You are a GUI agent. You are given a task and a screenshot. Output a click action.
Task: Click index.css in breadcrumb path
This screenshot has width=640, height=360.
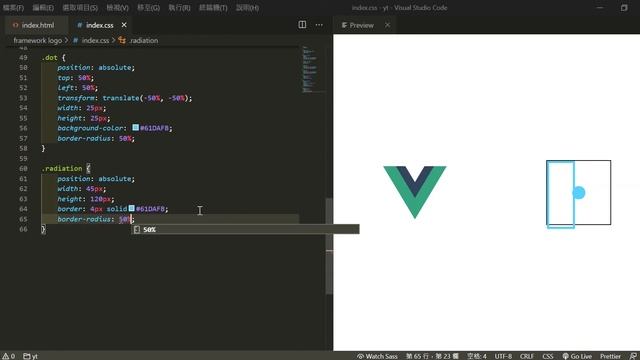coord(95,40)
